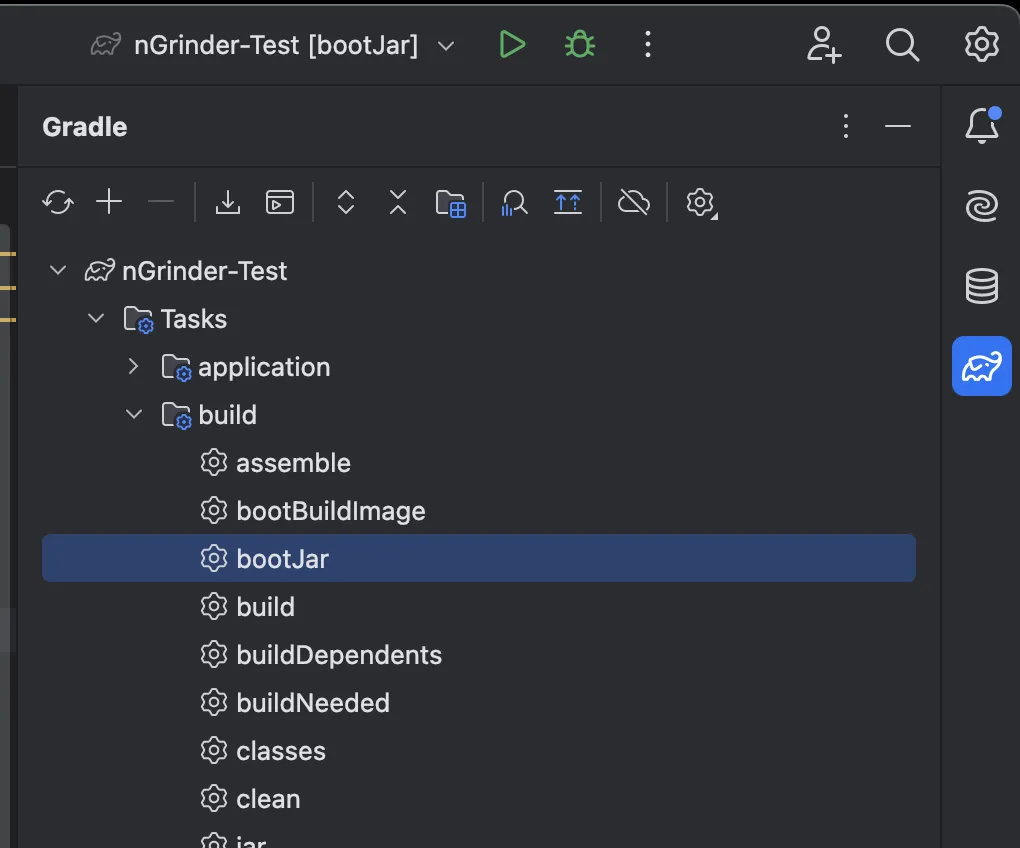Image resolution: width=1020 pixels, height=848 pixels.
Task: Select the build gradle task item
Action: click(x=479, y=607)
